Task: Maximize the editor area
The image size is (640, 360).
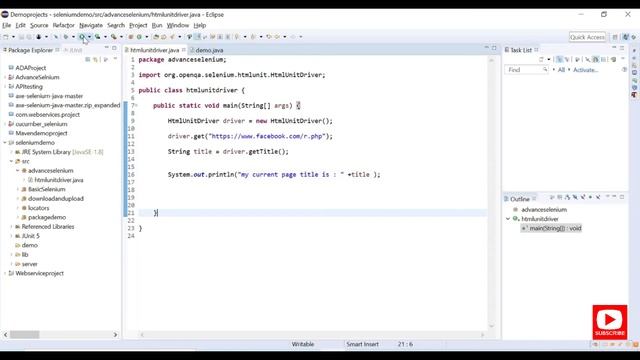Action: 494,48
